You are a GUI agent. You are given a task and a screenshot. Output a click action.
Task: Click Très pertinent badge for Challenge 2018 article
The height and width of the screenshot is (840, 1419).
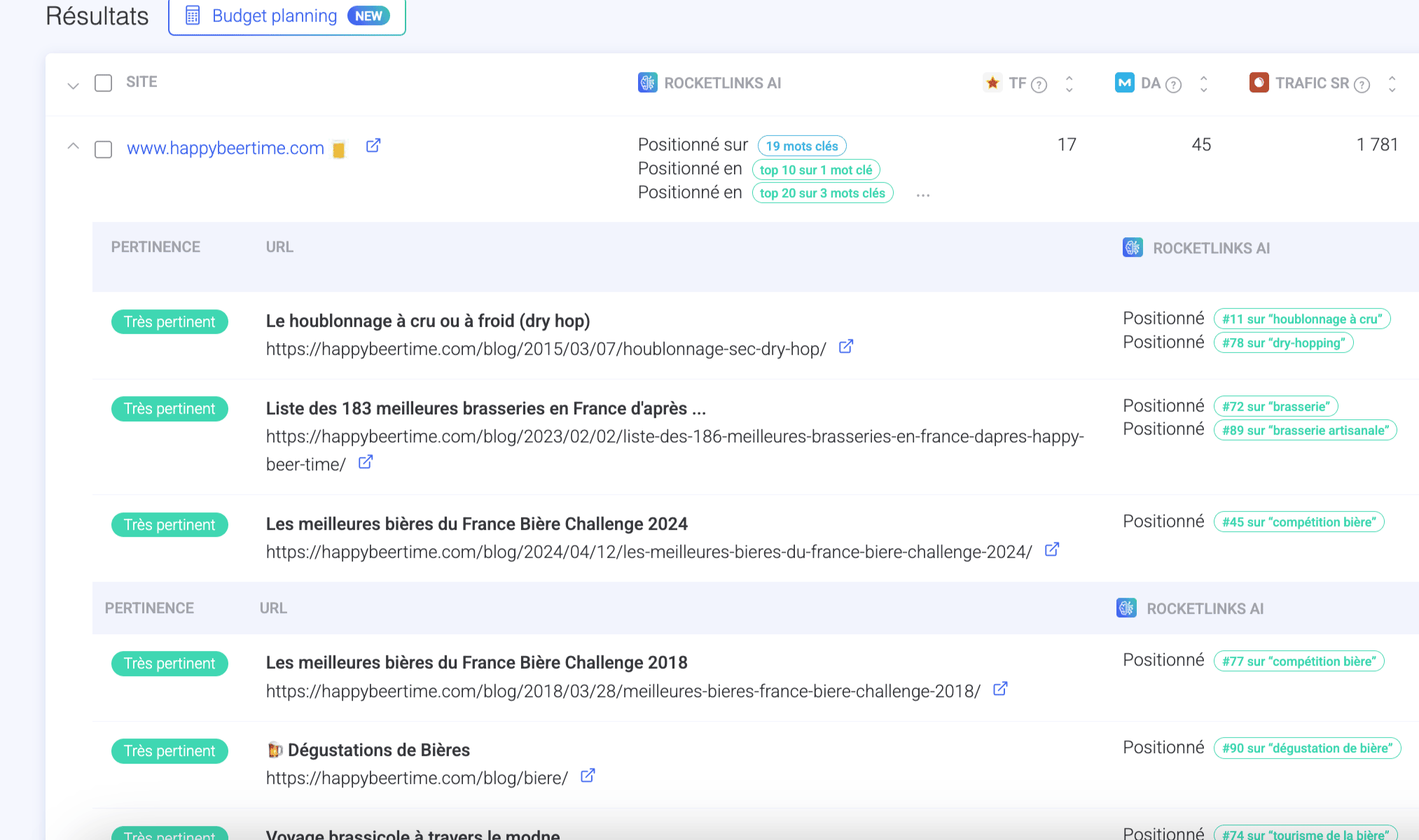tap(169, 664)
